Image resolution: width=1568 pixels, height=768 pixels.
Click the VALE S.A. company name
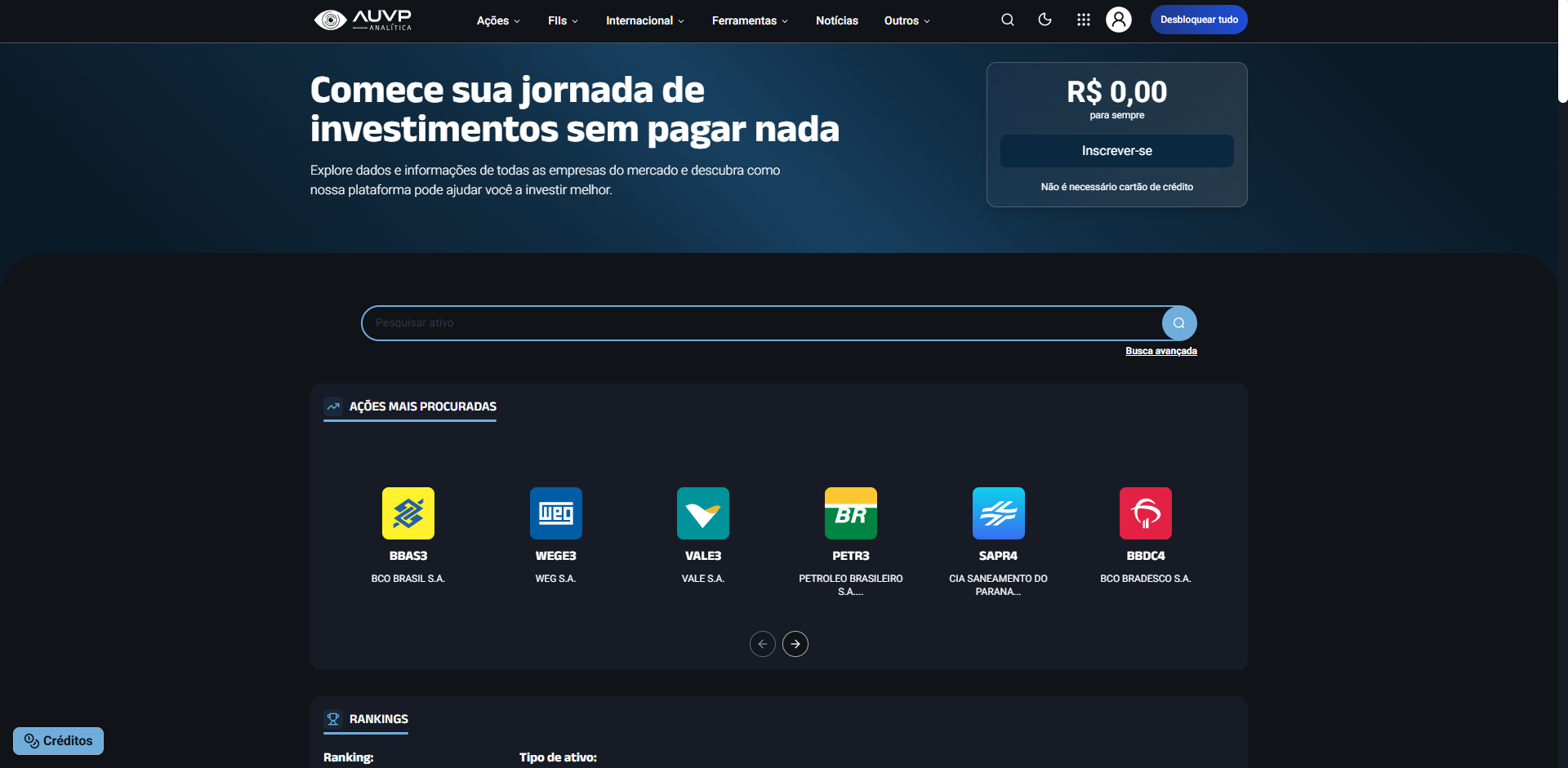pyautogui.click(x=703, y=579)
